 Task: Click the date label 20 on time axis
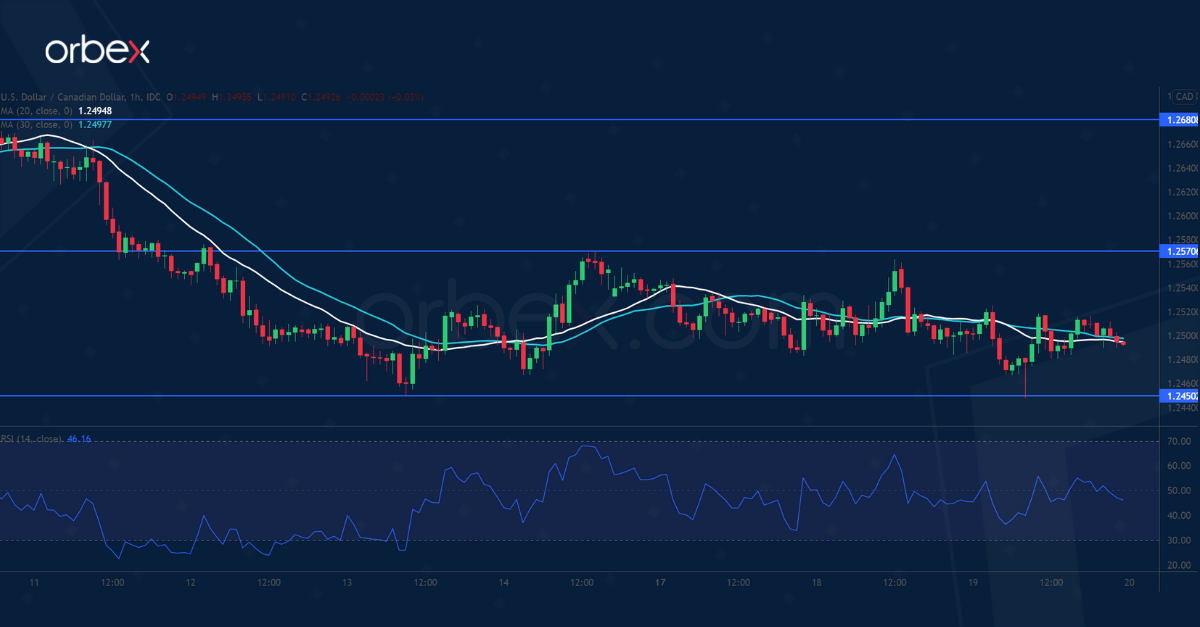(x=1130, y=582)
